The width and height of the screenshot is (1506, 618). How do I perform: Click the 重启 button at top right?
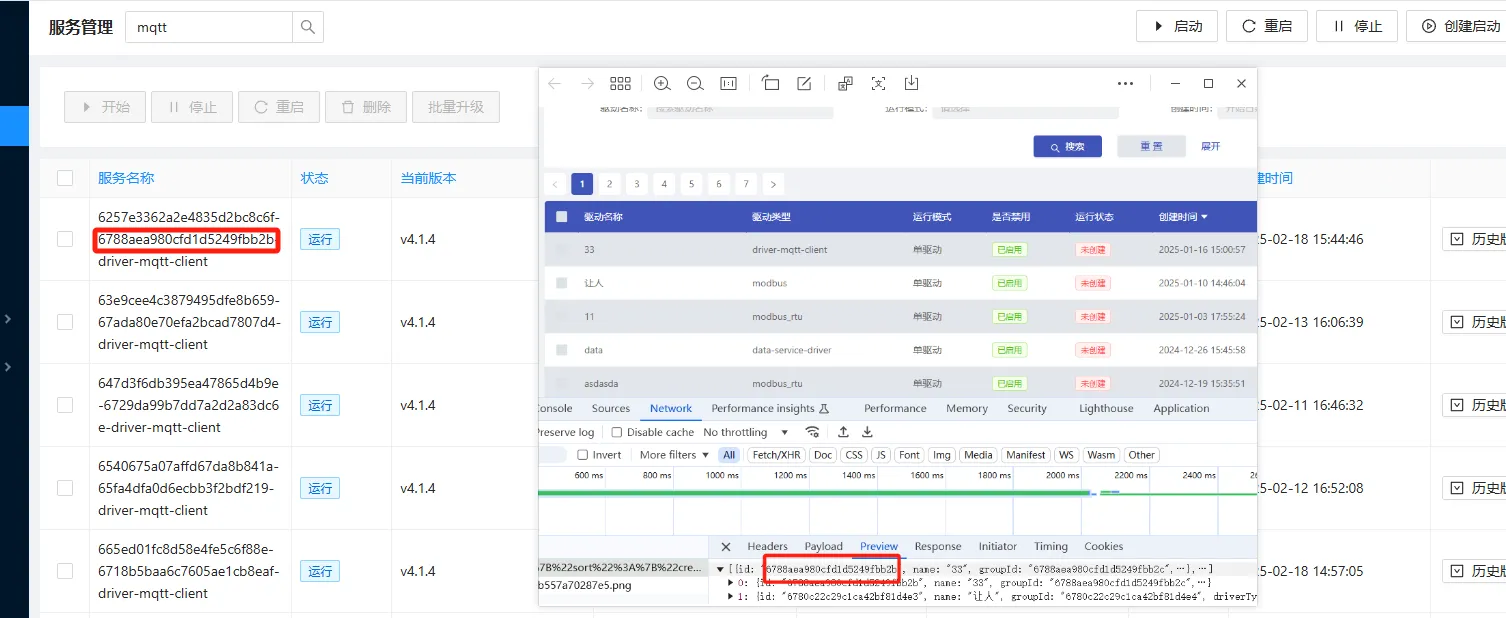[1266, 26]
